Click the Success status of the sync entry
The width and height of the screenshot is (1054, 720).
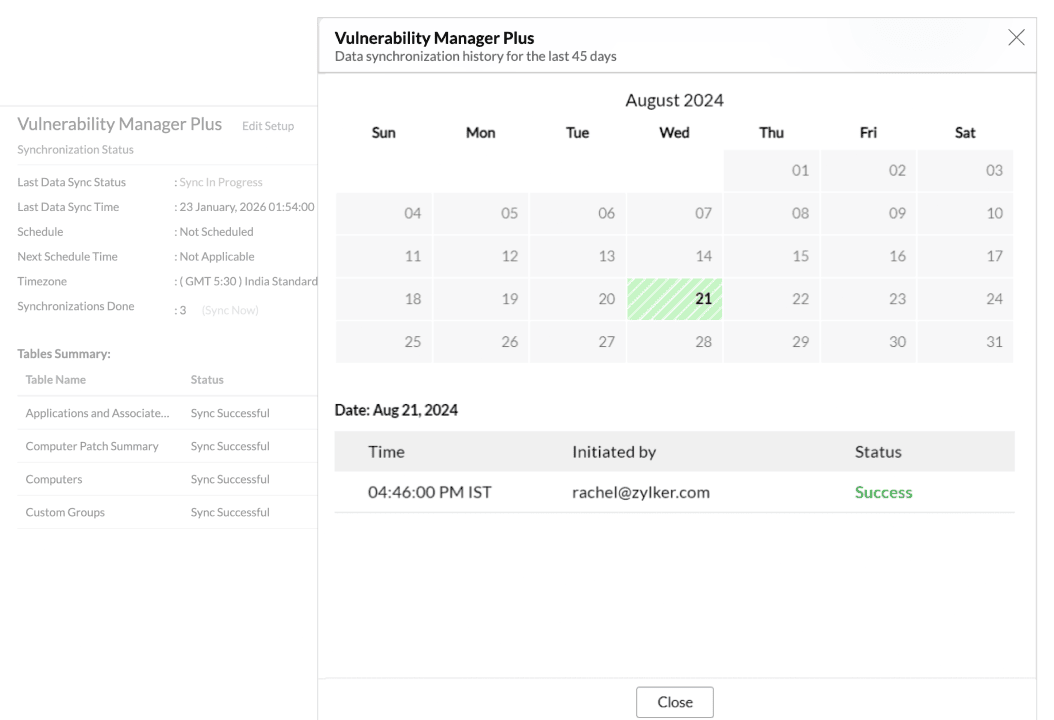[883, 493]
